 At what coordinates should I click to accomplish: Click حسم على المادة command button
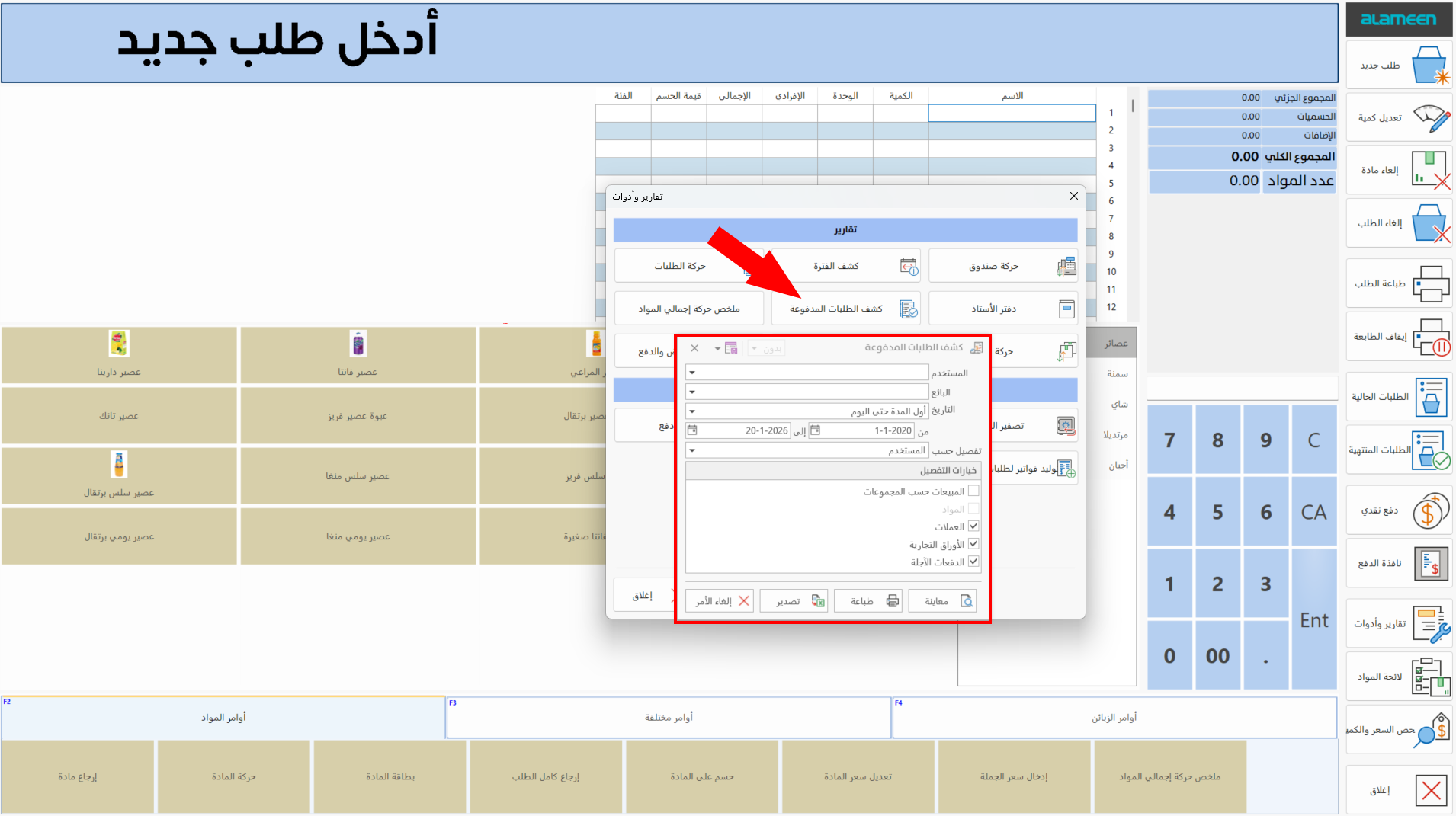(701, 776)
